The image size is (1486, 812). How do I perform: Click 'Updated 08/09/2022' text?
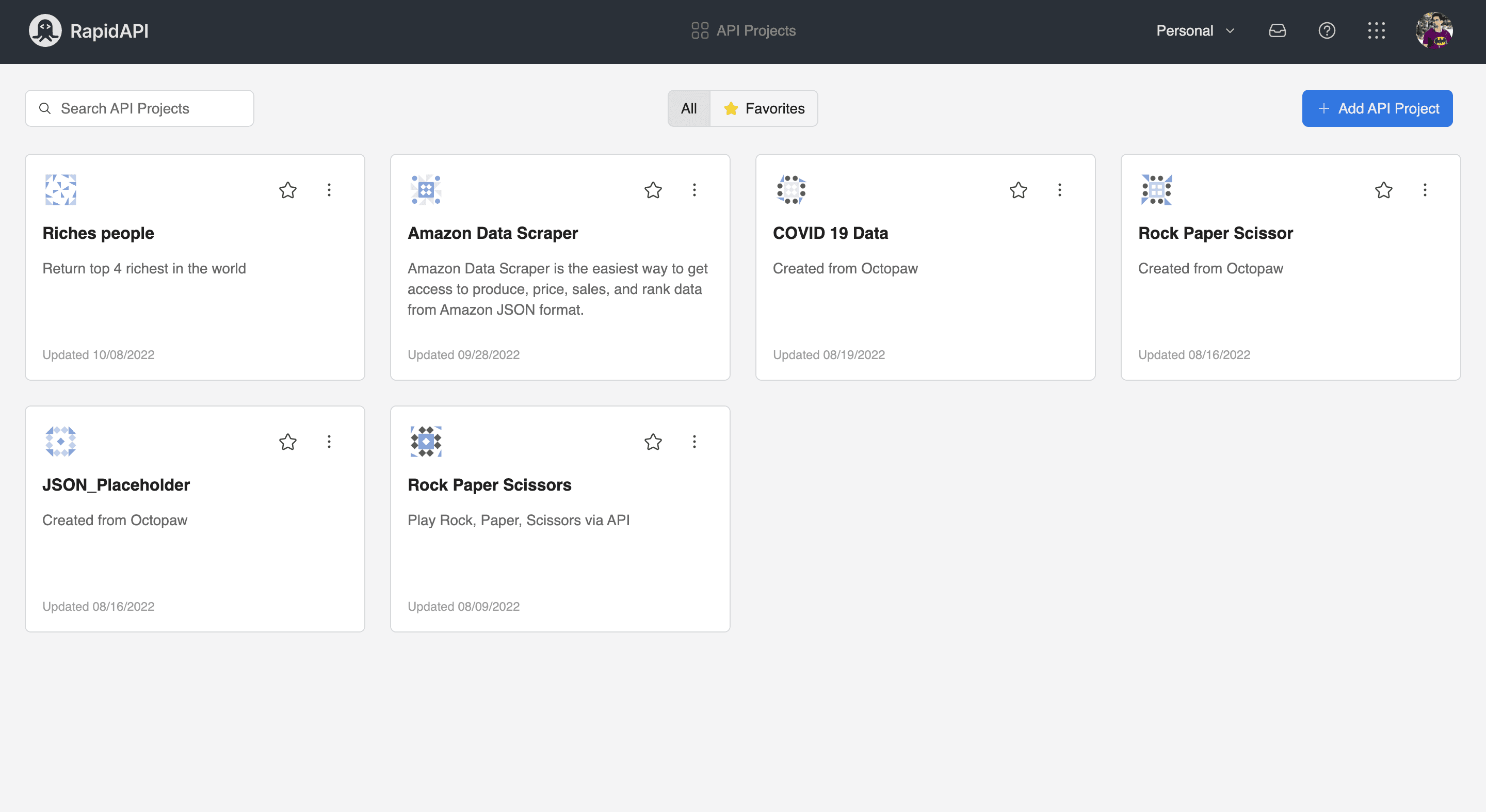pos(464,607)
